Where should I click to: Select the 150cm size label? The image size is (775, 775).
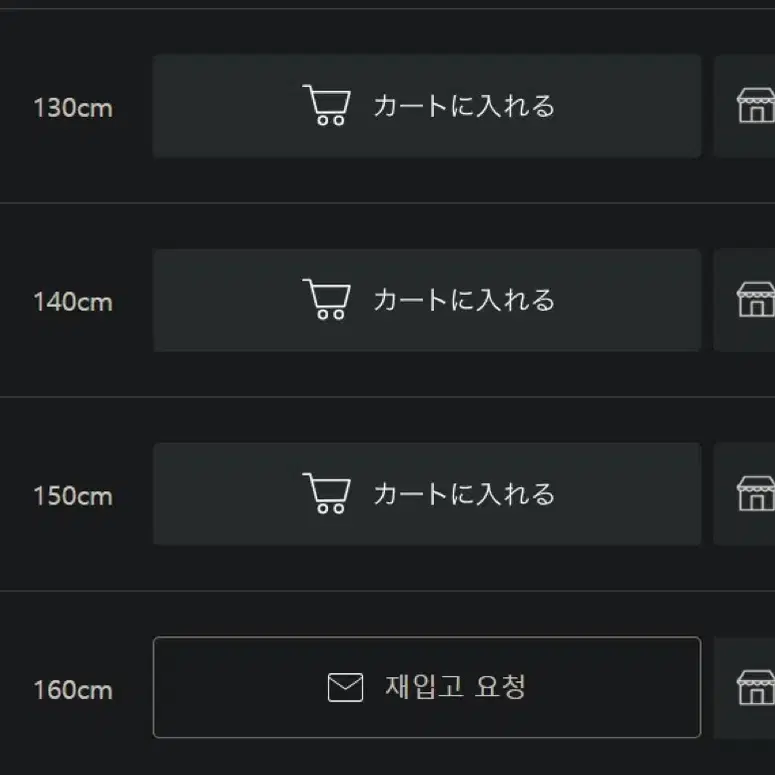pyautogui.click(x=73, y=496)
